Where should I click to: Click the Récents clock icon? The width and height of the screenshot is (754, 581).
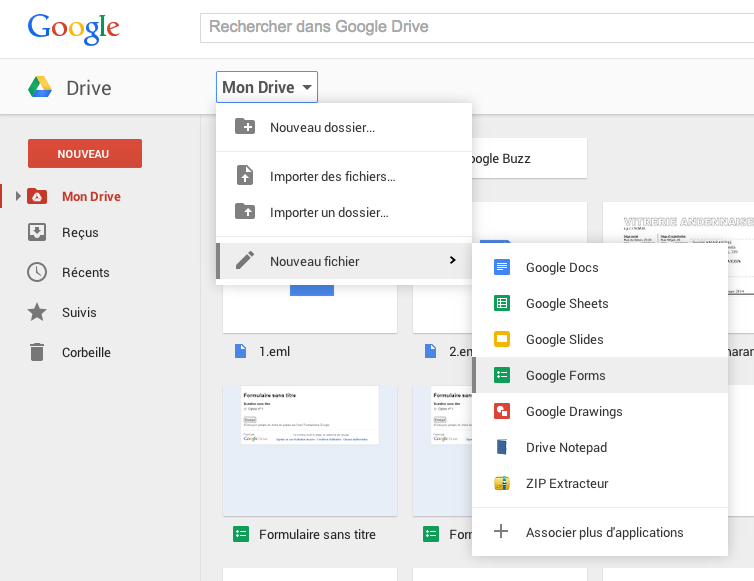click(x=37, y=272)
